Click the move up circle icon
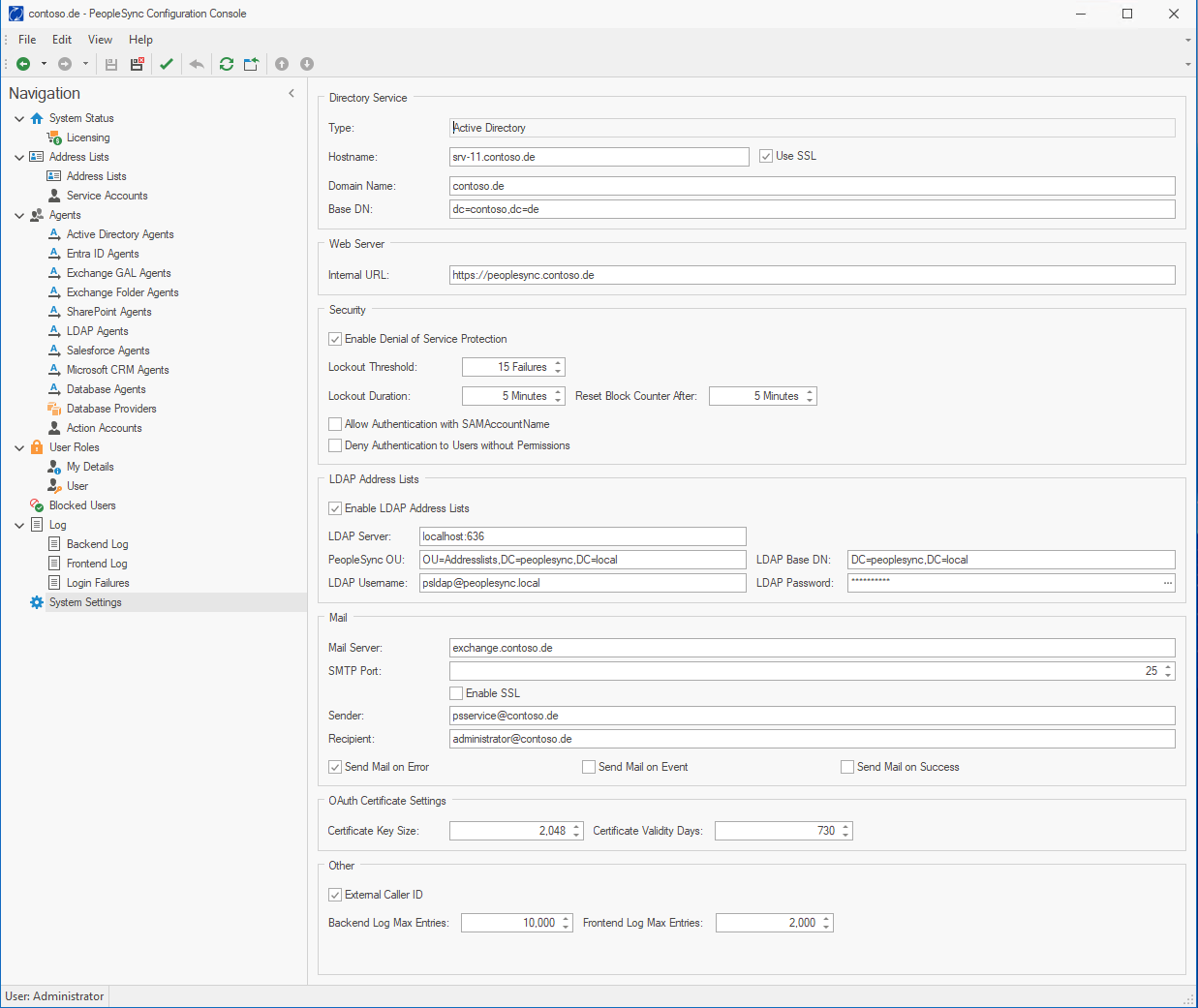Screen dimensions: 1198x1008 pos(282,64)
